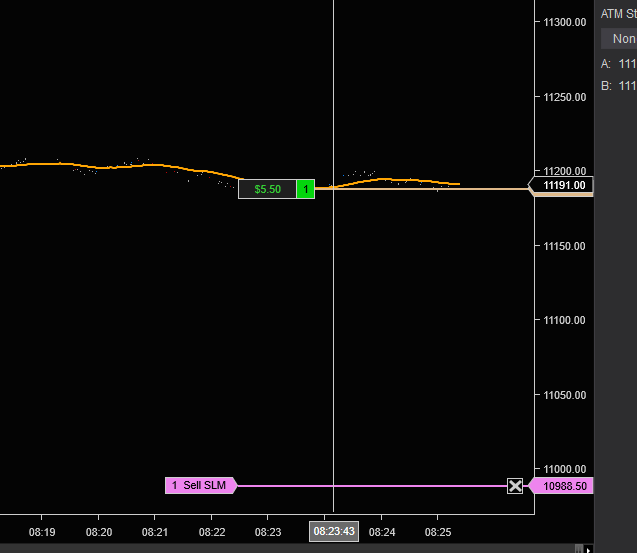Select the pink stop order line
This screenshot has width=637, height=553.
(x=372, y=486)
